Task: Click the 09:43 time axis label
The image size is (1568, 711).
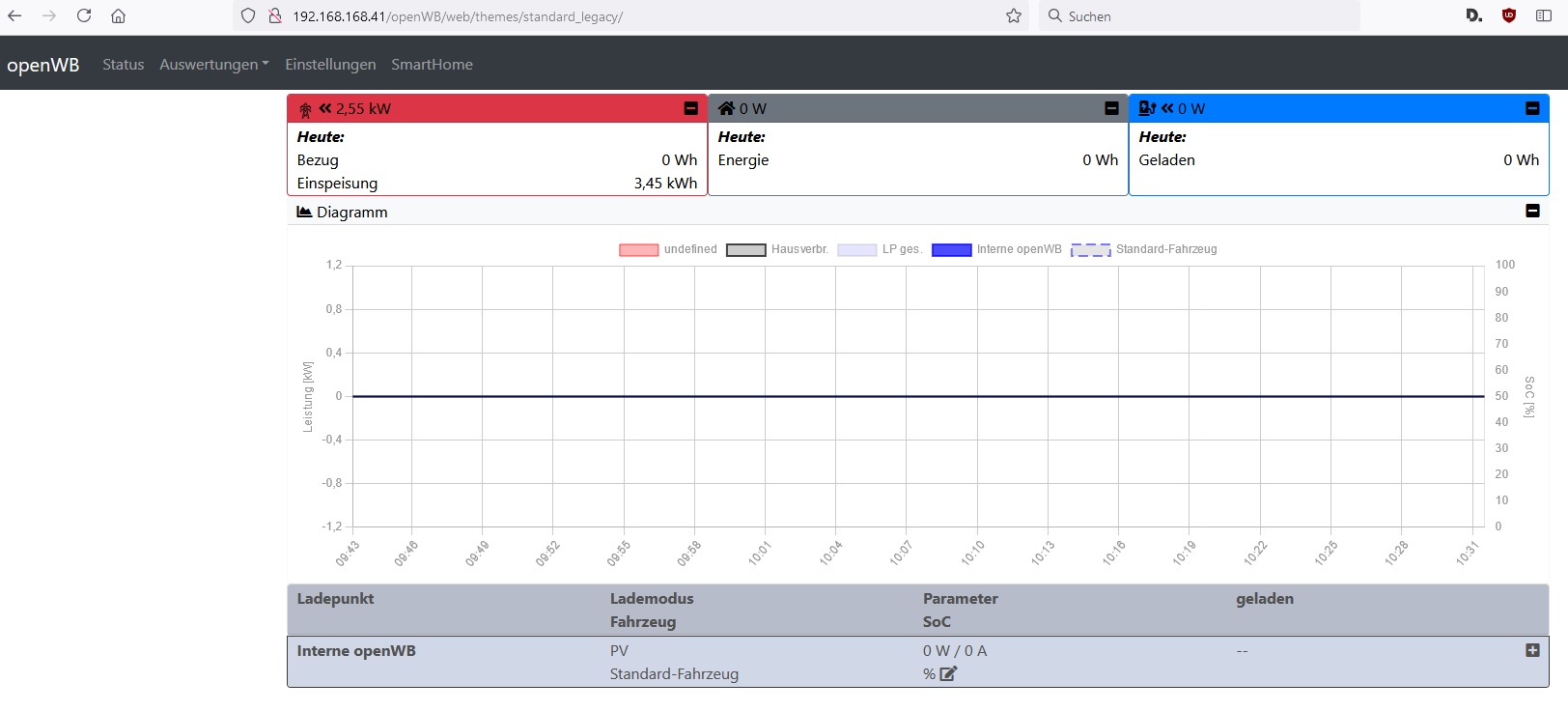Action: 348,554
